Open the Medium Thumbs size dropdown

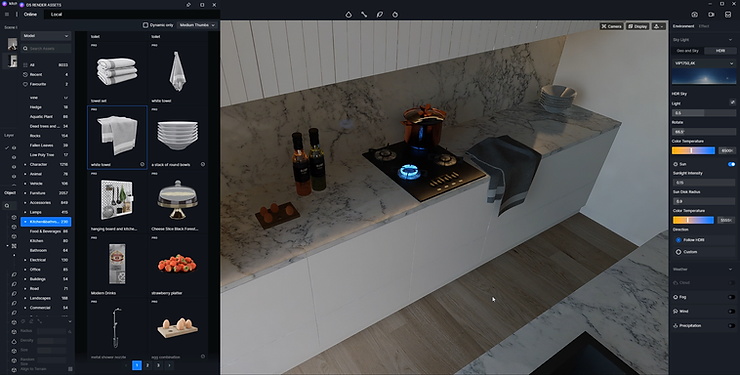point(197,25)
